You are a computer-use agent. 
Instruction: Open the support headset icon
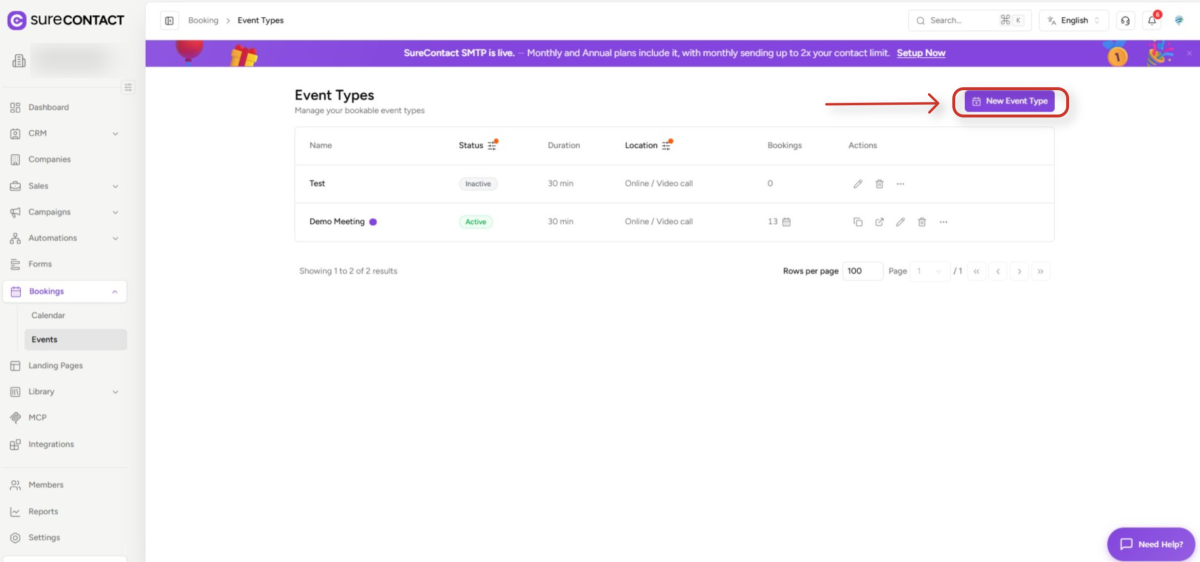point(1126,20)
